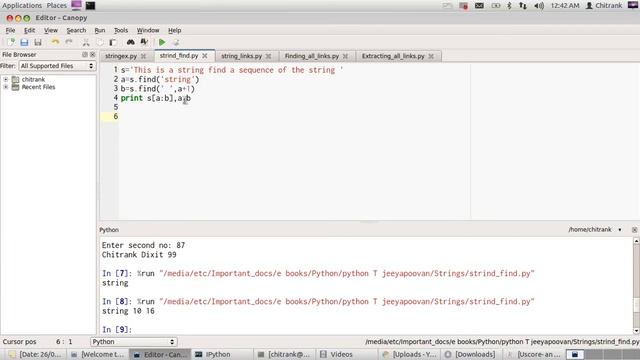Viewport: 640px width, 360px height.
Task: Close the strind_find.py tab
Action: click(x=205, y=56)
